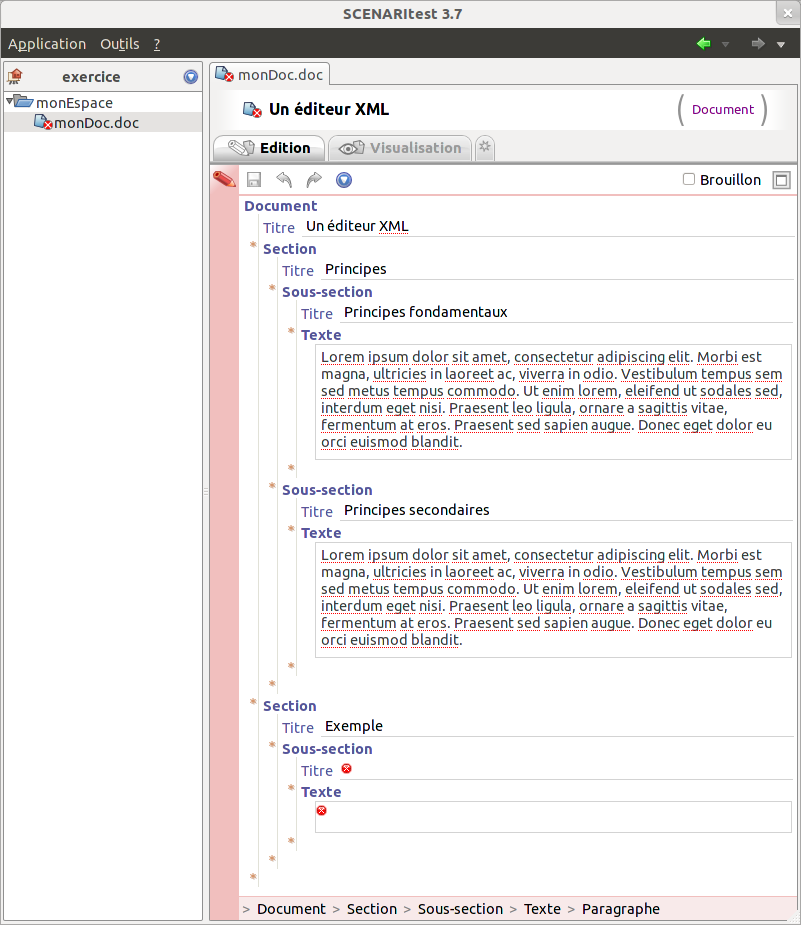Screen dimensions: 801x925
Task: Click the purple Document type label
Action: click(x=723, y=110)
